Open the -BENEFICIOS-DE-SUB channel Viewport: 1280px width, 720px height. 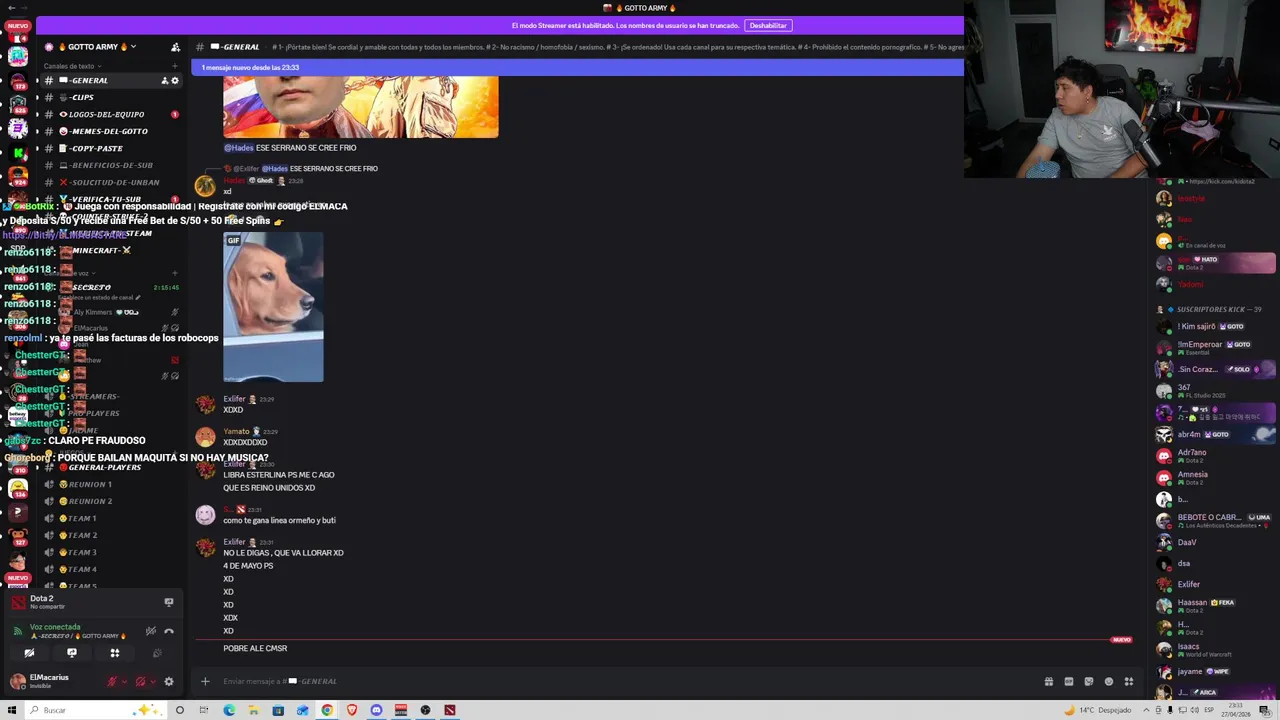click(110, 165)
